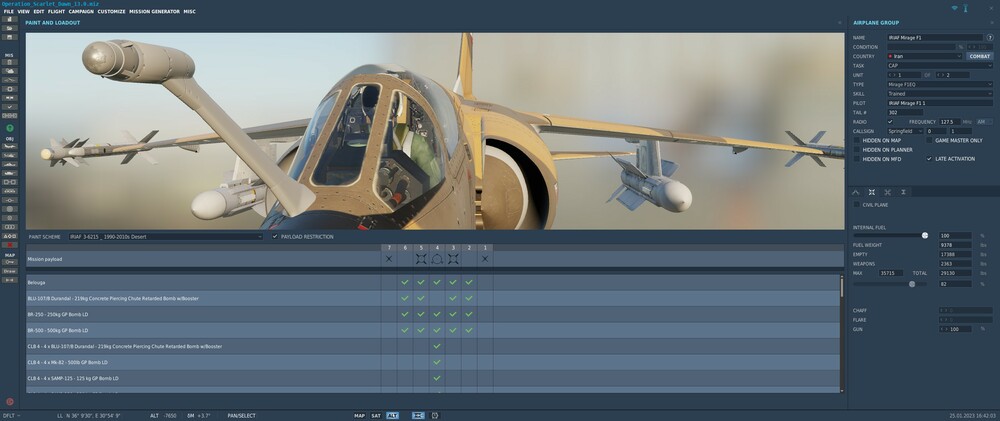The image size is (1000, 421).
Task: Click the COMBAT button
Action: pos(980,56)
